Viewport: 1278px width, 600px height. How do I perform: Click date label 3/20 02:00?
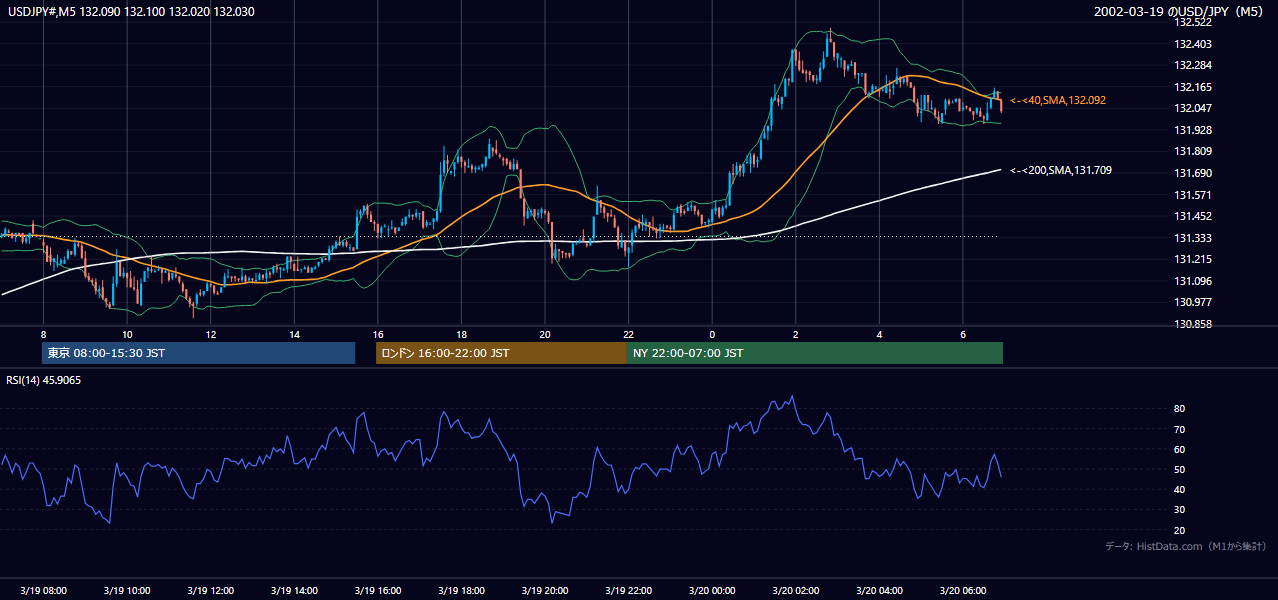(795, 590)
